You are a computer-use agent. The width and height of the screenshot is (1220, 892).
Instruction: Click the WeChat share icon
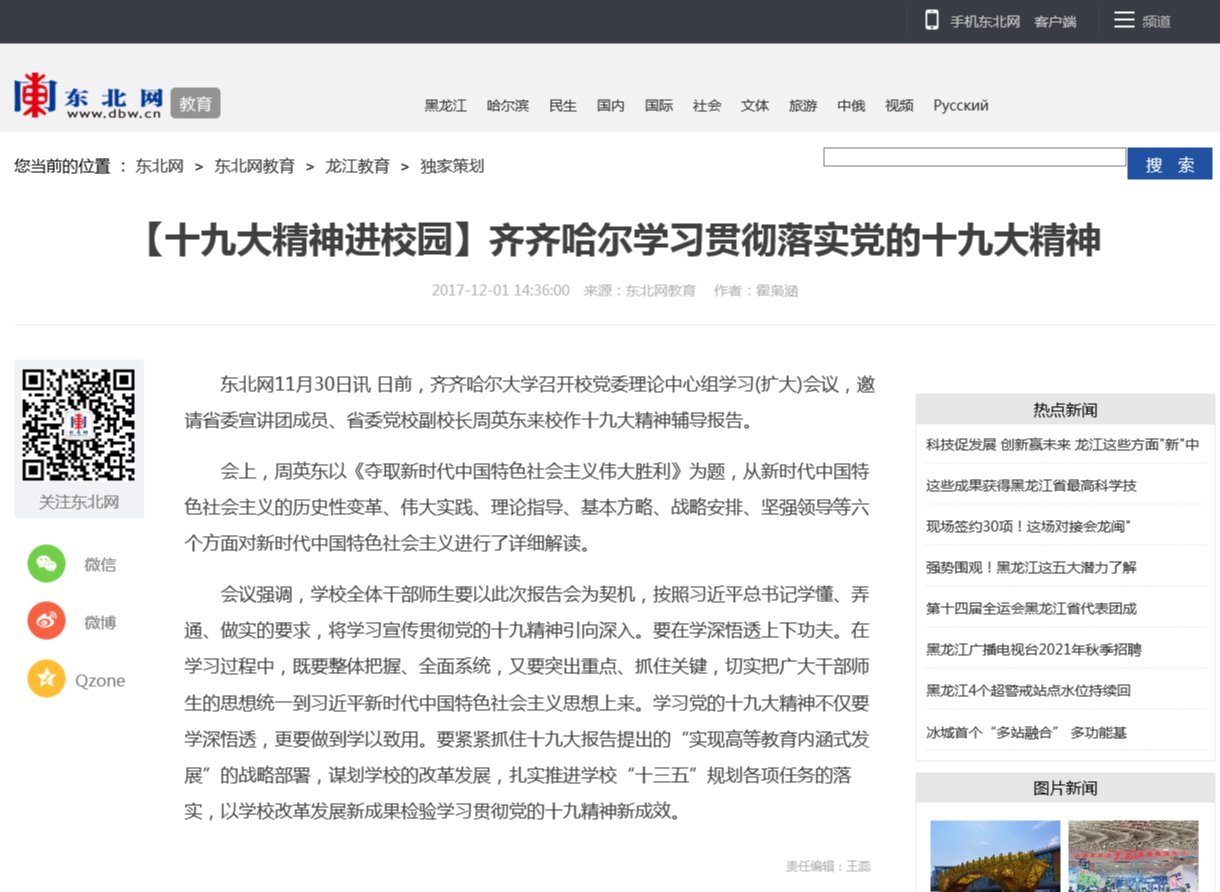(46, 564)
